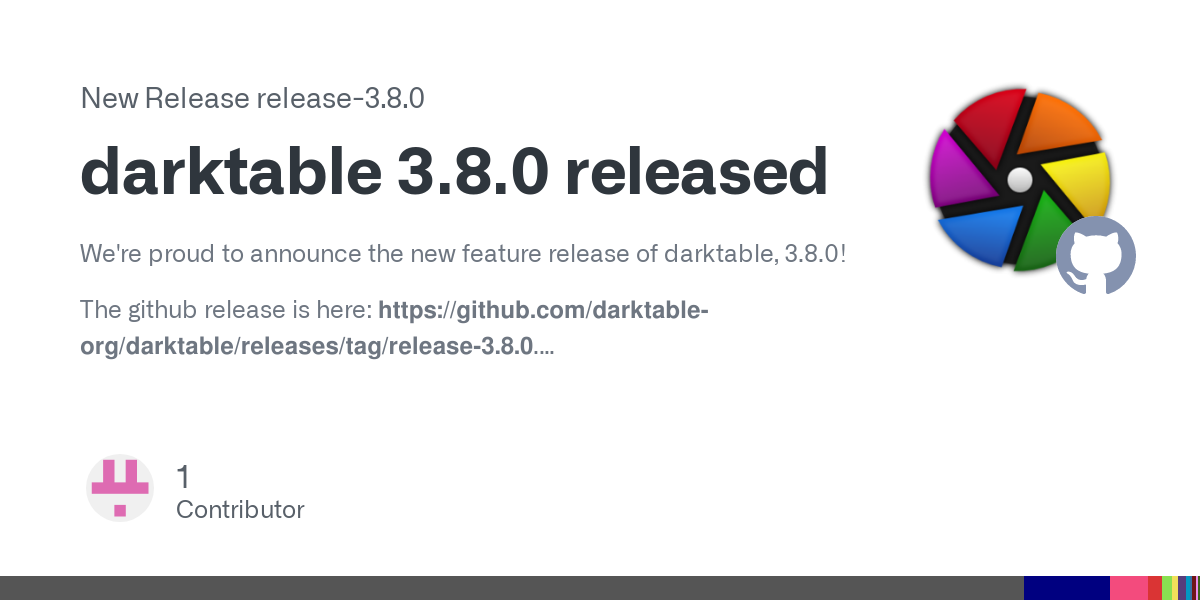Image resolution: width=1200 pixels, height=600 pixels.
Task: Click the pink contributor avatar icon
Action: click(x=120, y=488)
